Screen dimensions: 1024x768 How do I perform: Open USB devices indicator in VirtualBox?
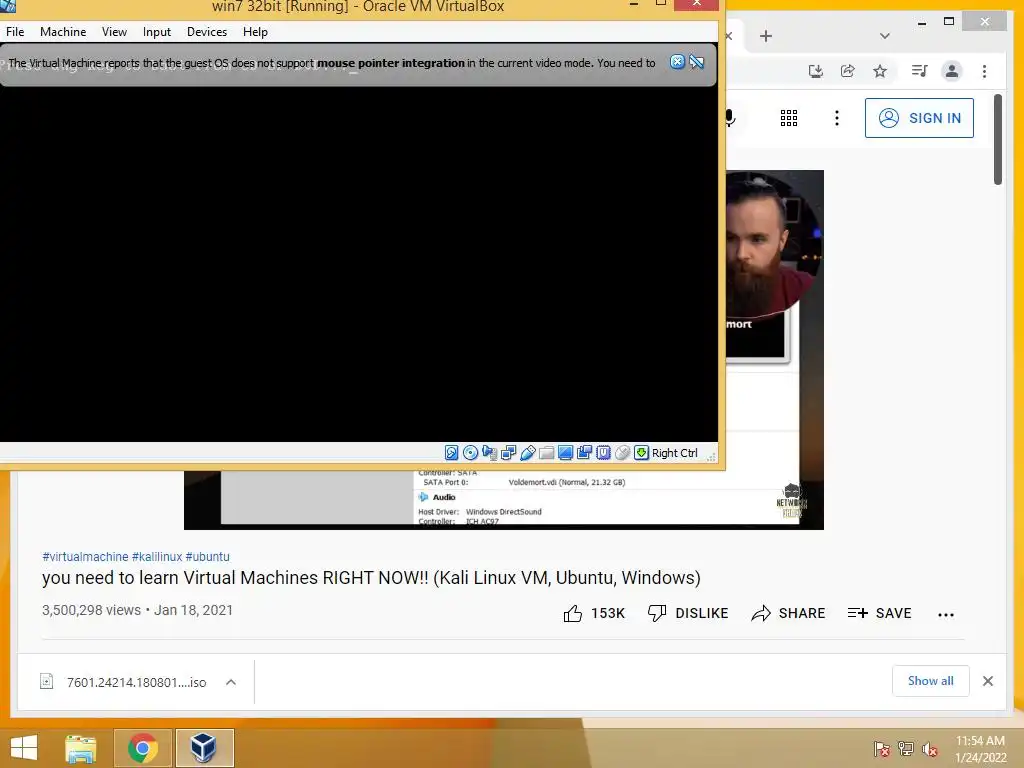tap(528, 453)
